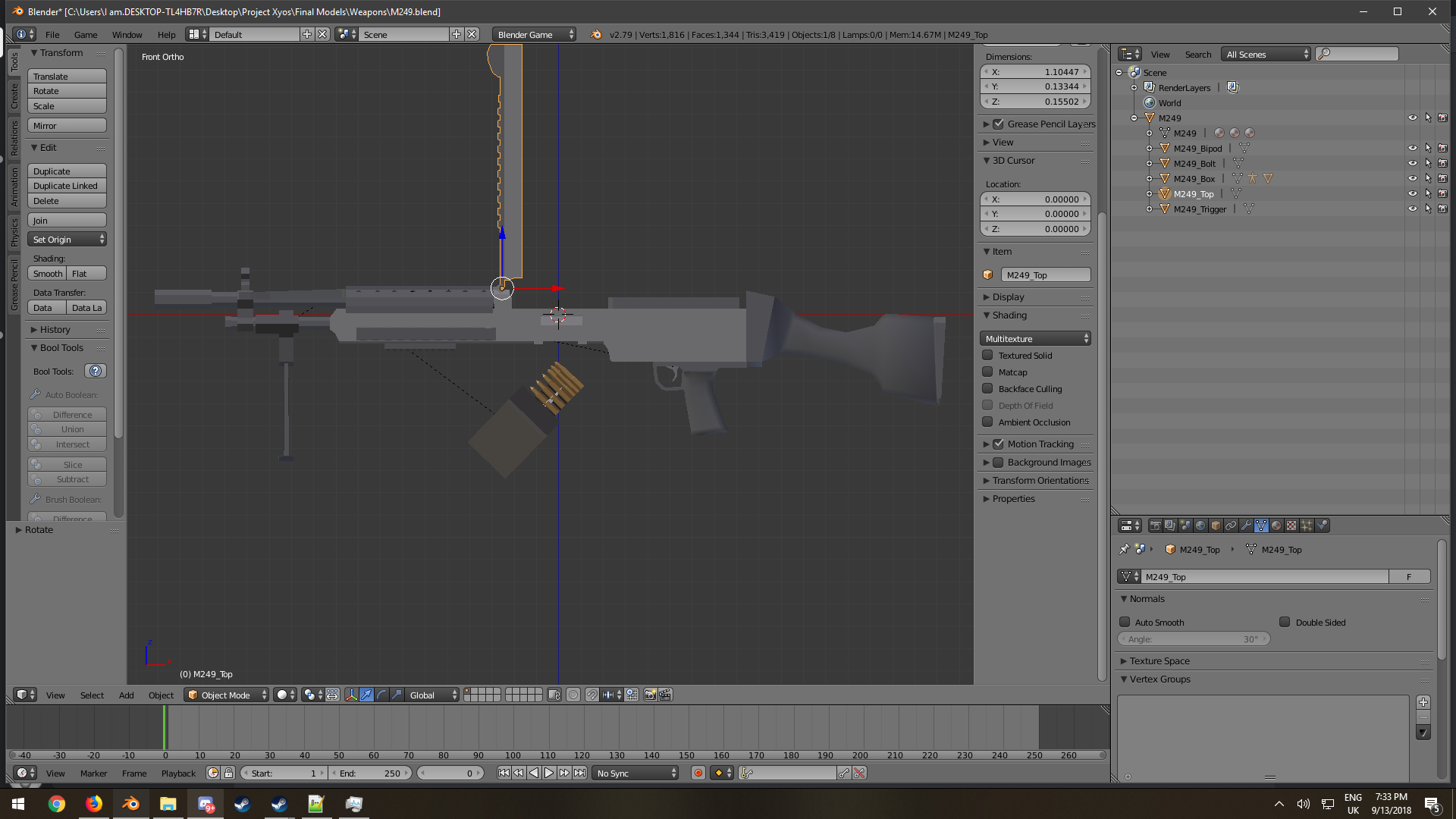Open the World properties tab (globe icon)
1456x819 pixels.
1200,526
